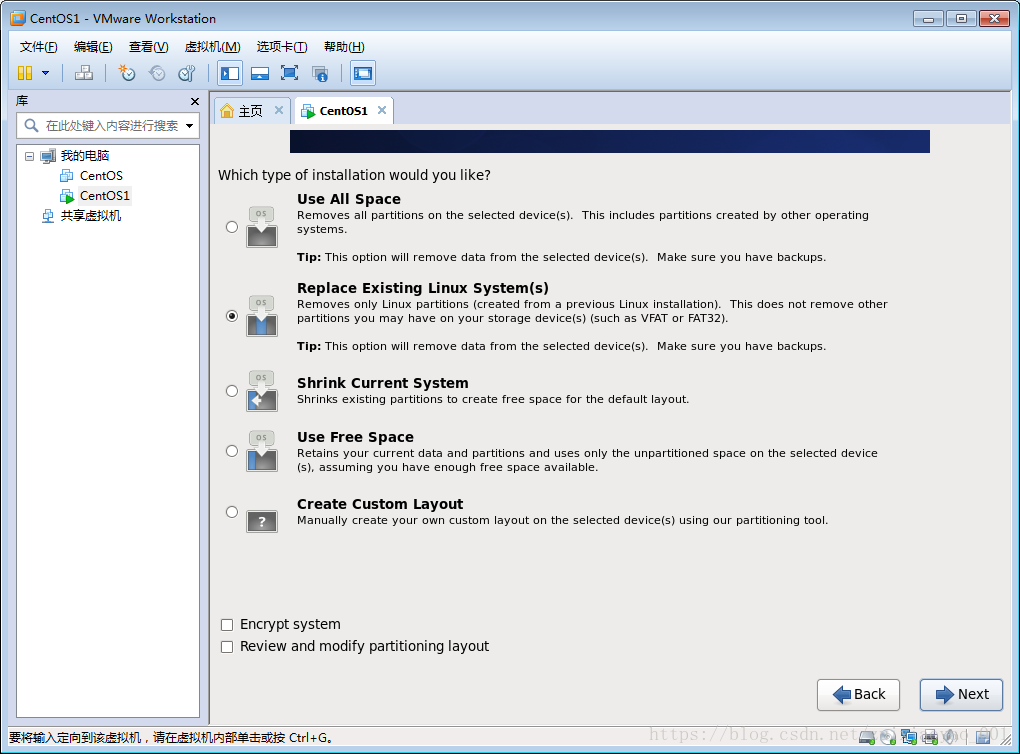This screenshot has width=1020, height=754.
Task: Enable the Encrypt system checkbox
Action: coord(227,625)
